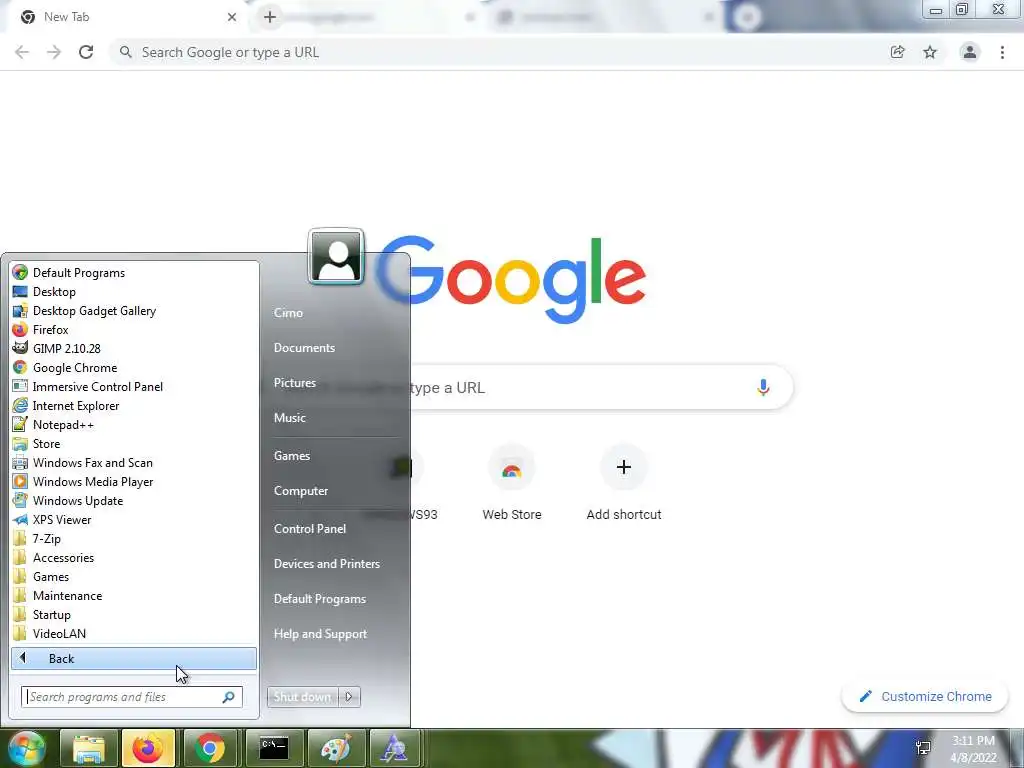Image resolution: width=1024 pixels, height=768 pixels.
Task: Click the network icon in system tray
Action: (x=923, y=748)
